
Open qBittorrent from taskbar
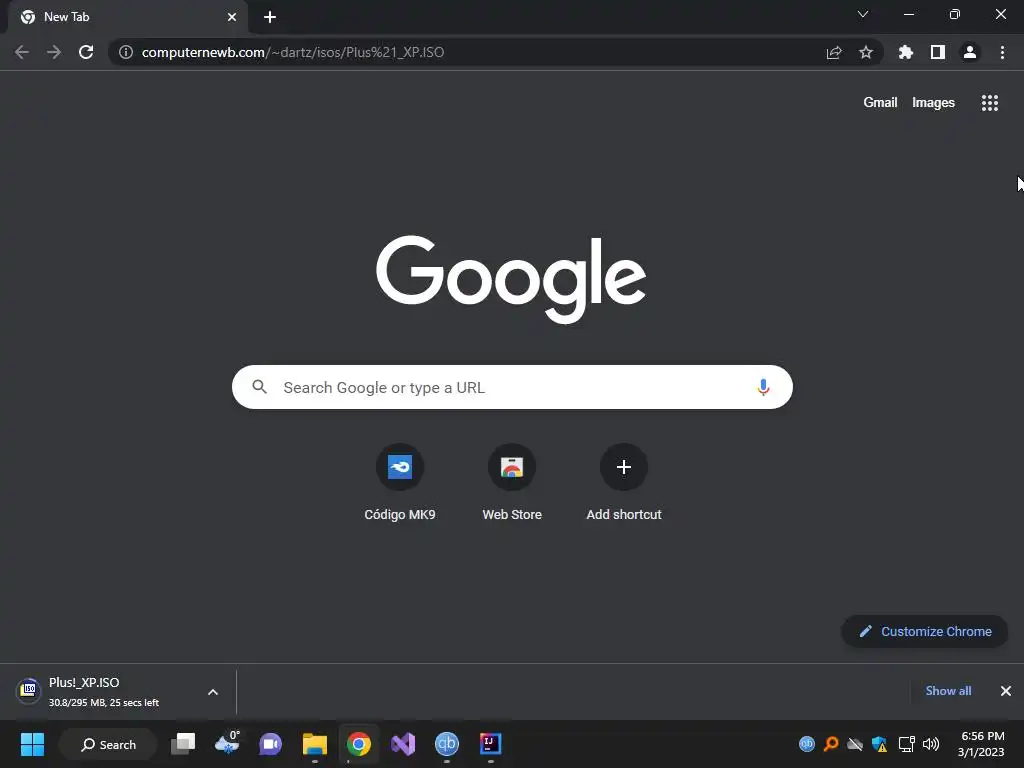(x=447, y=744)
